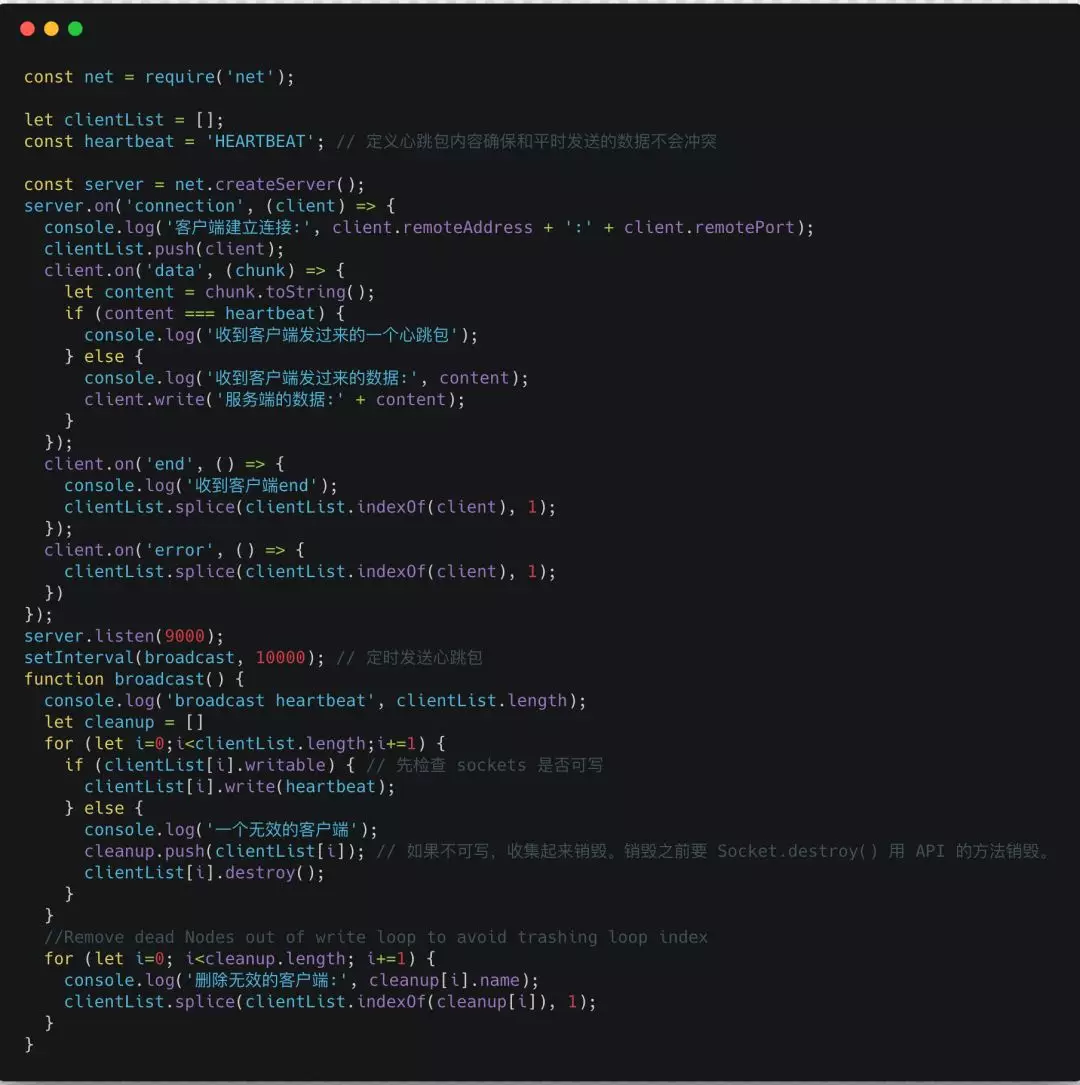Click the line "let clientList = [];"
The width and height of the screenshot is (1080, 1085).
point(124,120)
